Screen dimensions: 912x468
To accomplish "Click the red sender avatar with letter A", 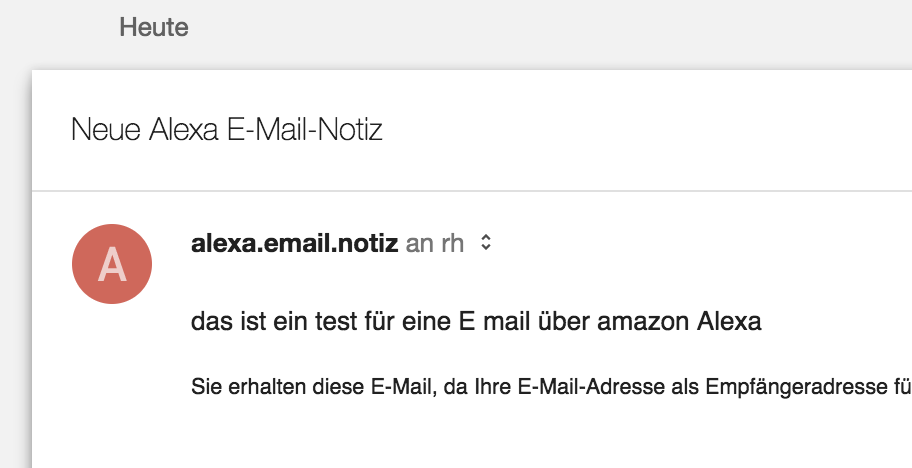I will [112, 264].
